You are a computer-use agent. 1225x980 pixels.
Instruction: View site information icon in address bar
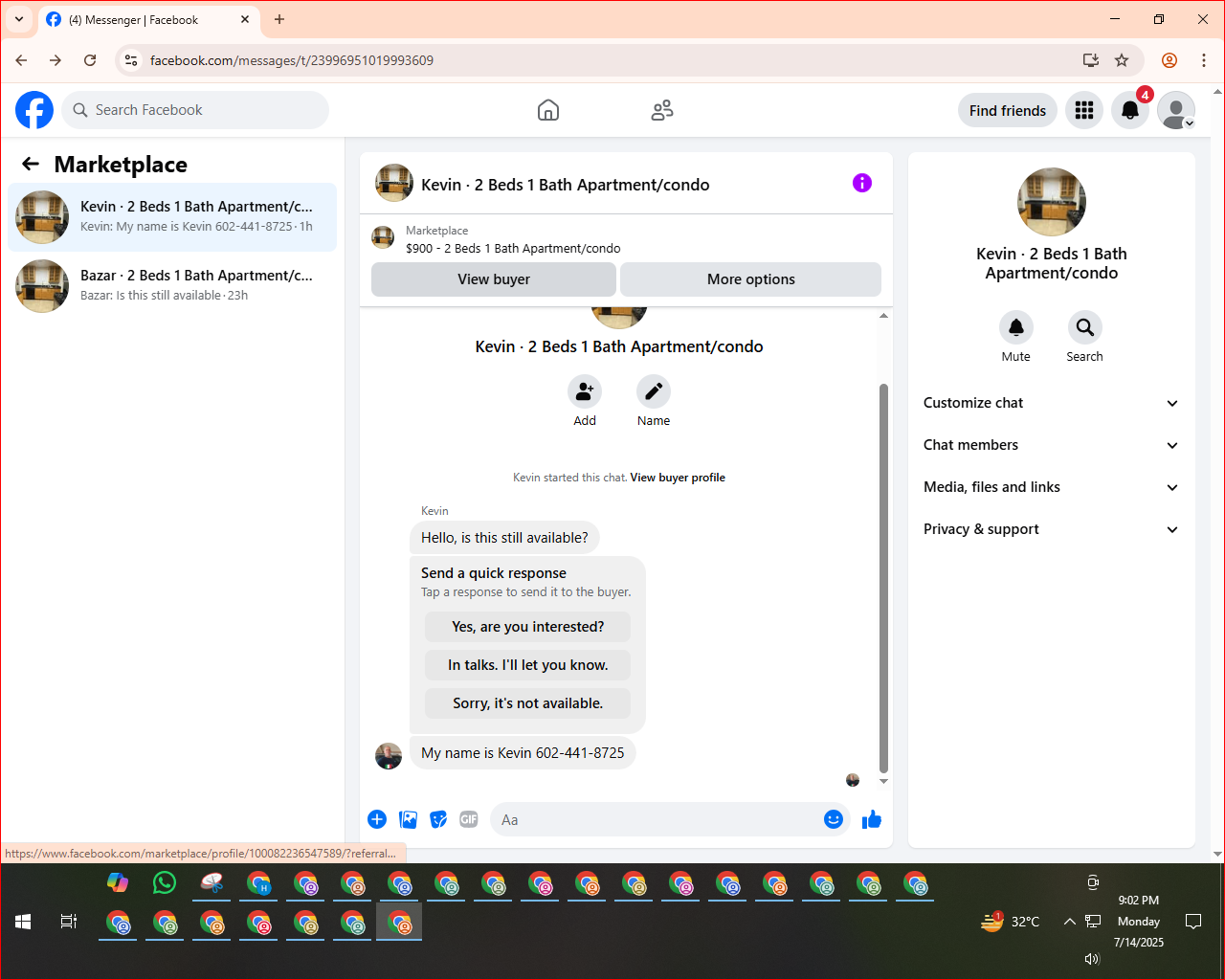(x=131, y=60)
